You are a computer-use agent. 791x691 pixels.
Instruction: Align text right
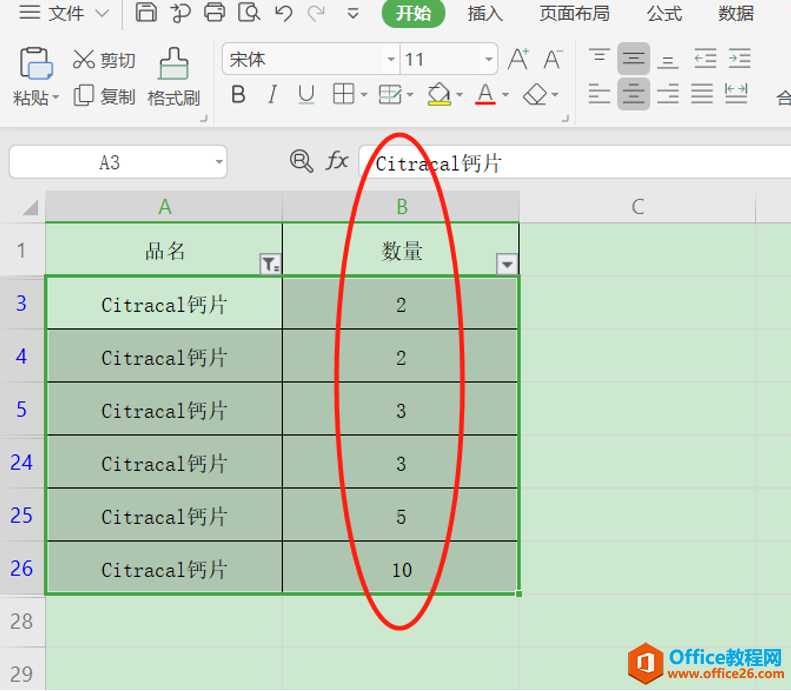[668, 94]
